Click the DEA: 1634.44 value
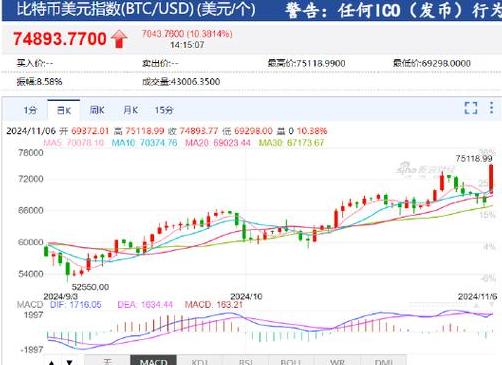 coord(145,305)
